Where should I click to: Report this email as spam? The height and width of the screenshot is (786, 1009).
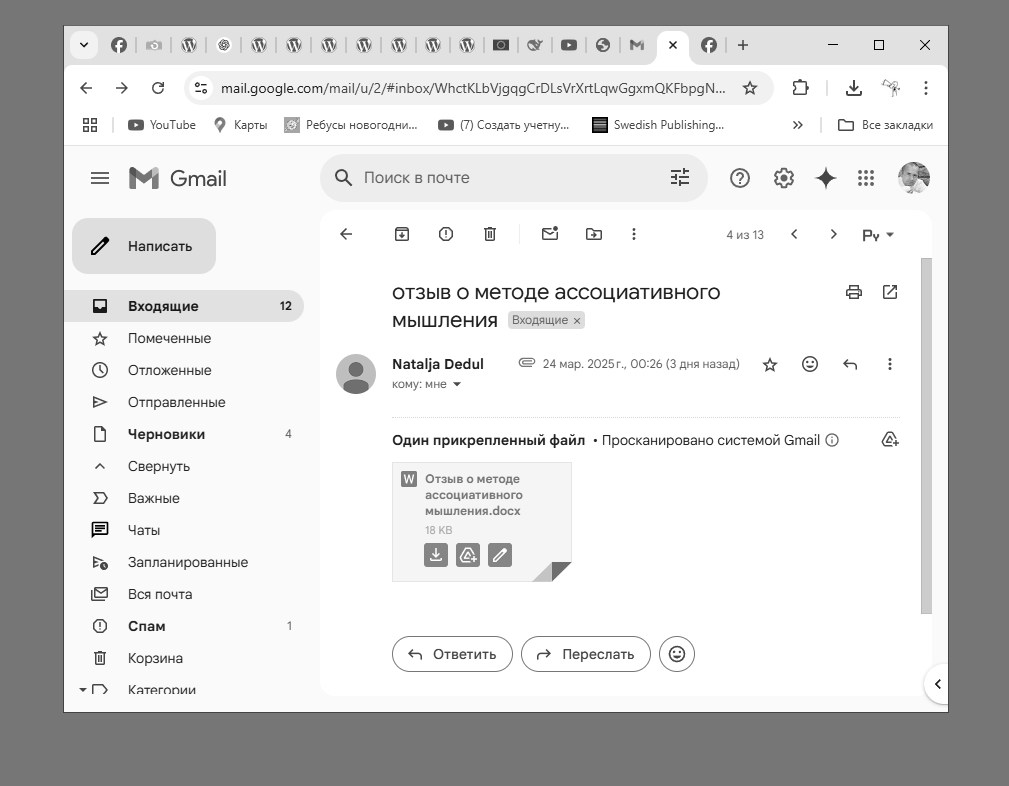pos(446,234)
